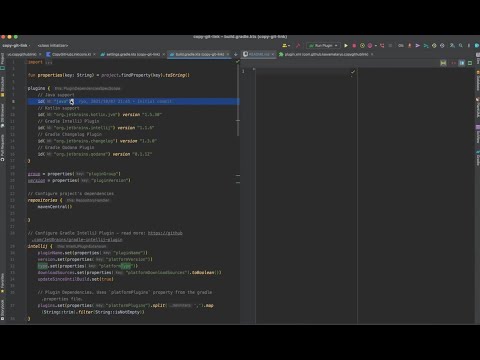
Task: Click the teal terminal-arrow toolbar icon
Action: pos(426,45)
